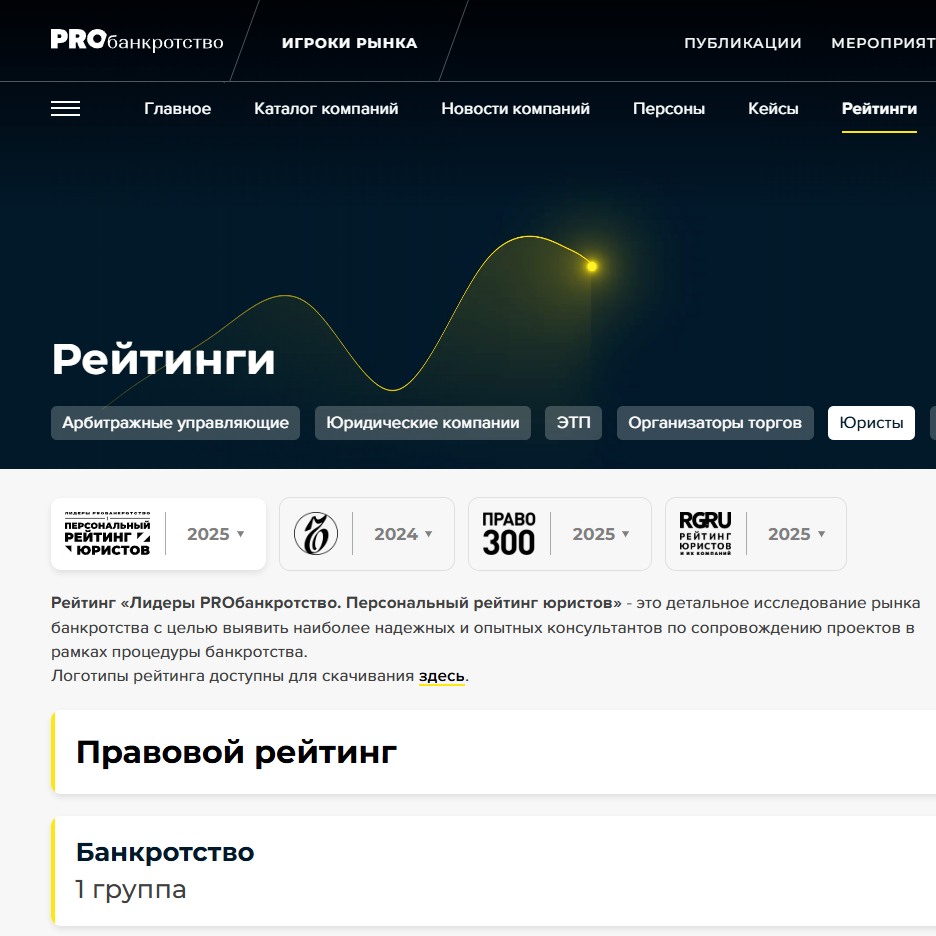Image resolution: width=936 pixels, height=936 pixels.
Task: Select the ЭТП category tab
Action: 573,423
